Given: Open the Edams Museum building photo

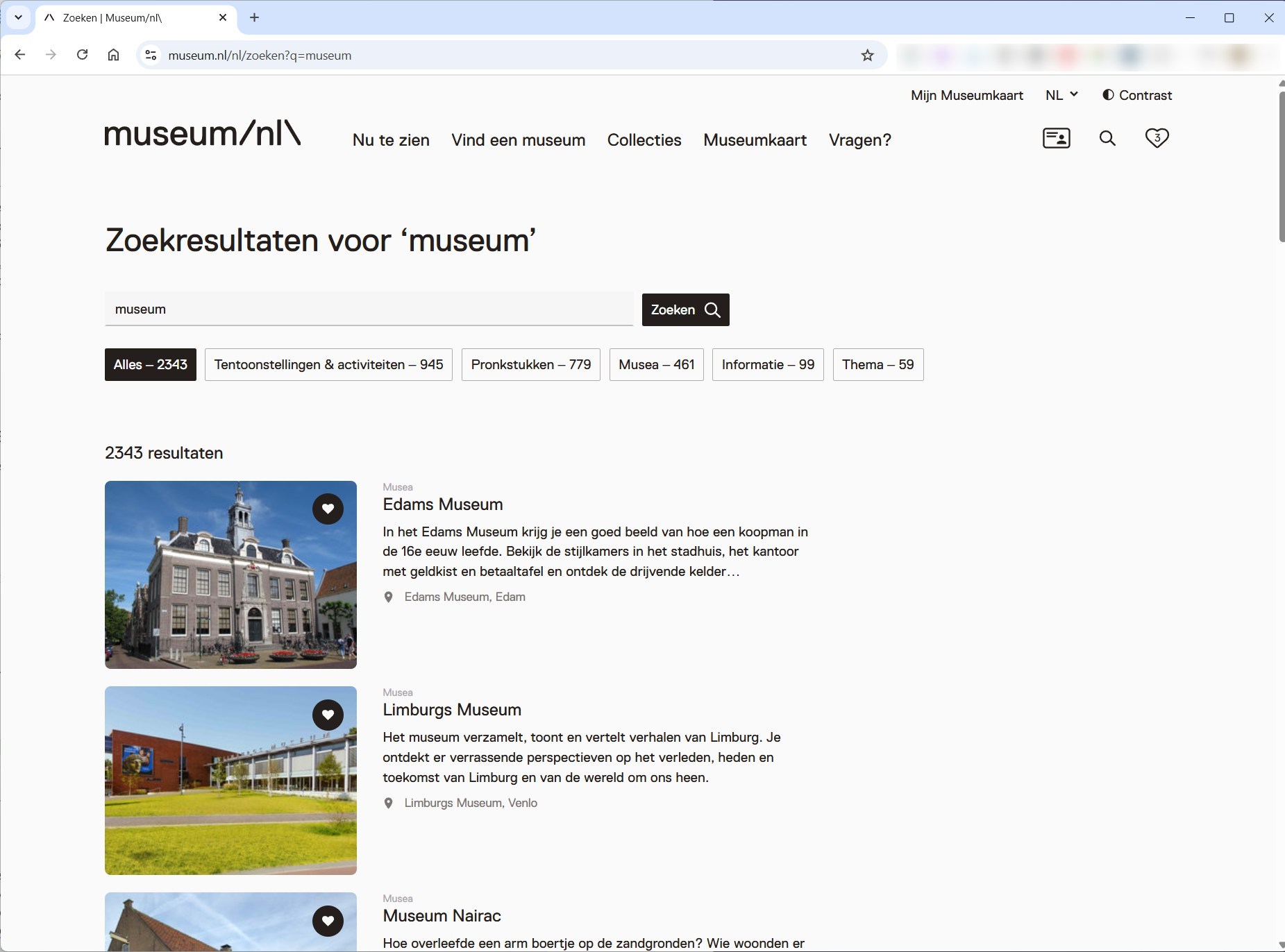Looking at the screenshot, I should coord(230,575).
